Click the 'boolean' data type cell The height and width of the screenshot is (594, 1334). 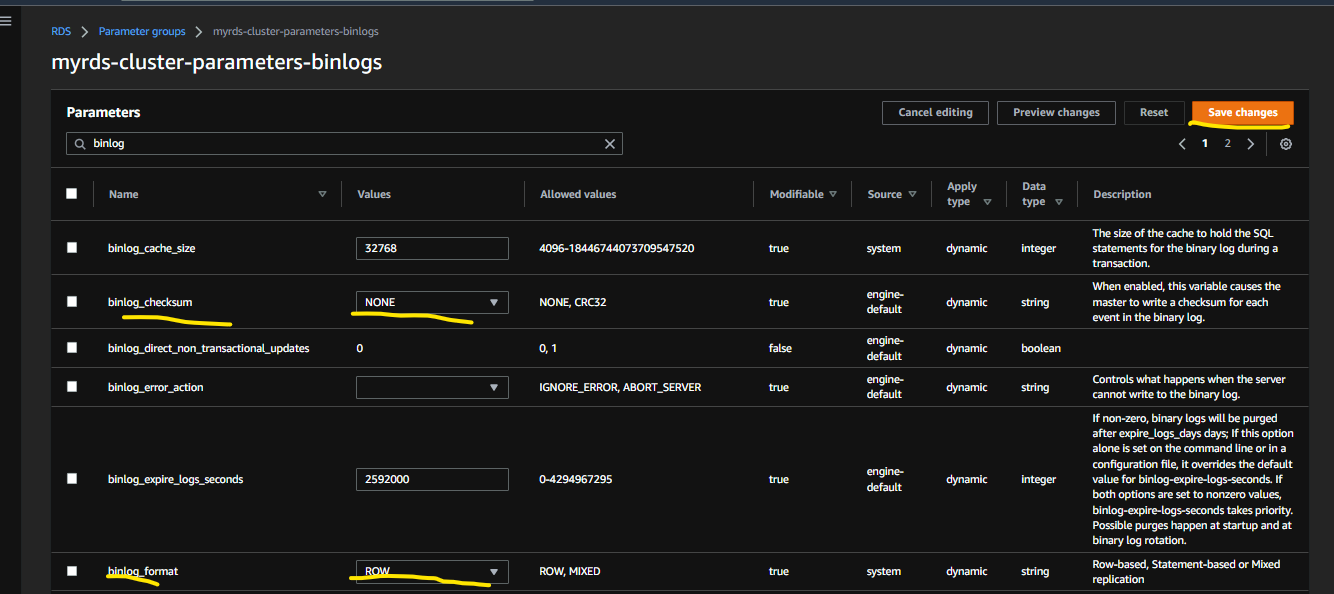[1041, 348]
